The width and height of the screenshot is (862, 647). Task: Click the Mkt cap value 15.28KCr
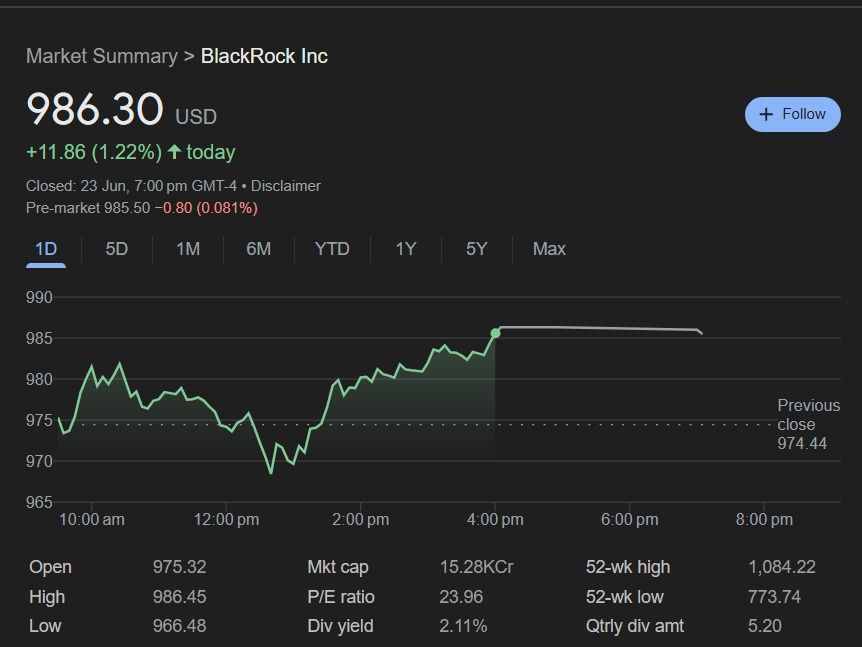coord(476,567)
